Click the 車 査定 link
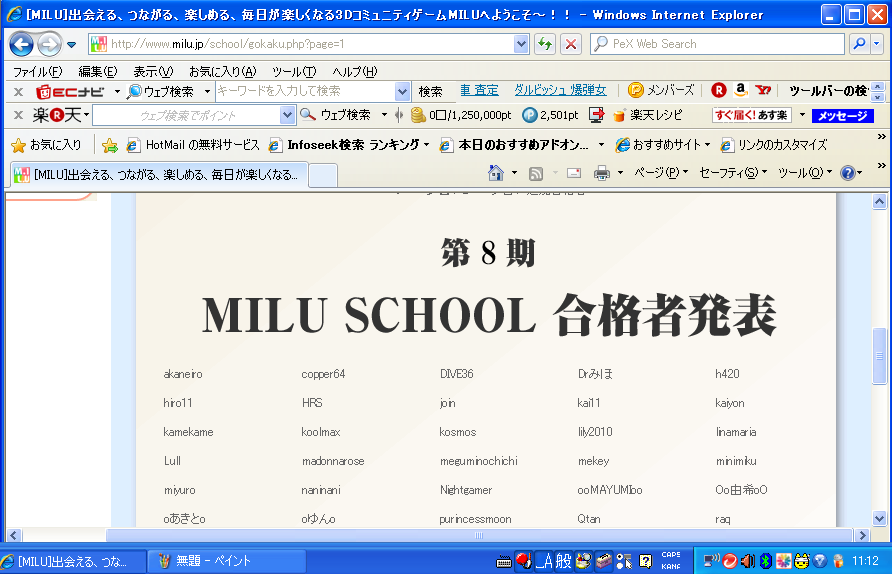The image size is (892, 574). (x=479, y=91)
